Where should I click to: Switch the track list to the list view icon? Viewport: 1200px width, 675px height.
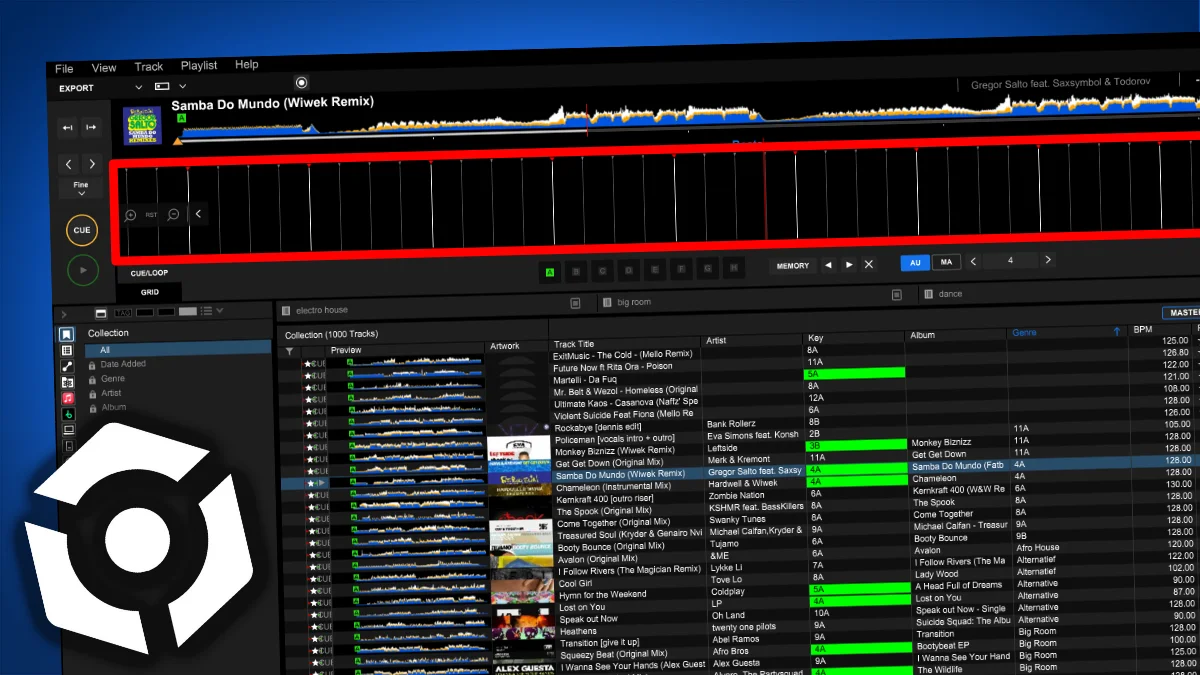(x=207, y=312)
